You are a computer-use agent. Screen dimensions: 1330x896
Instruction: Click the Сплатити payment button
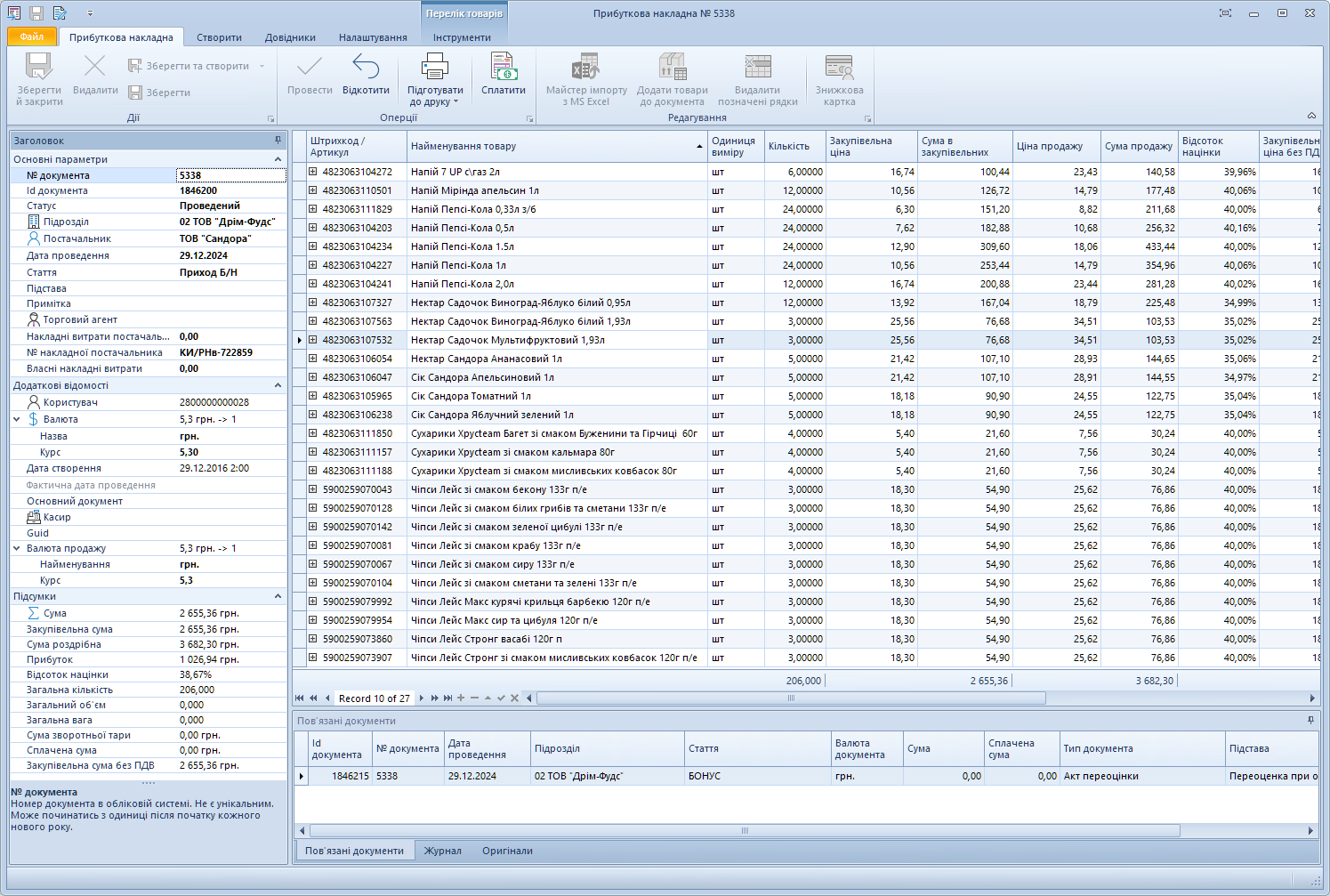tap(504, 74)
